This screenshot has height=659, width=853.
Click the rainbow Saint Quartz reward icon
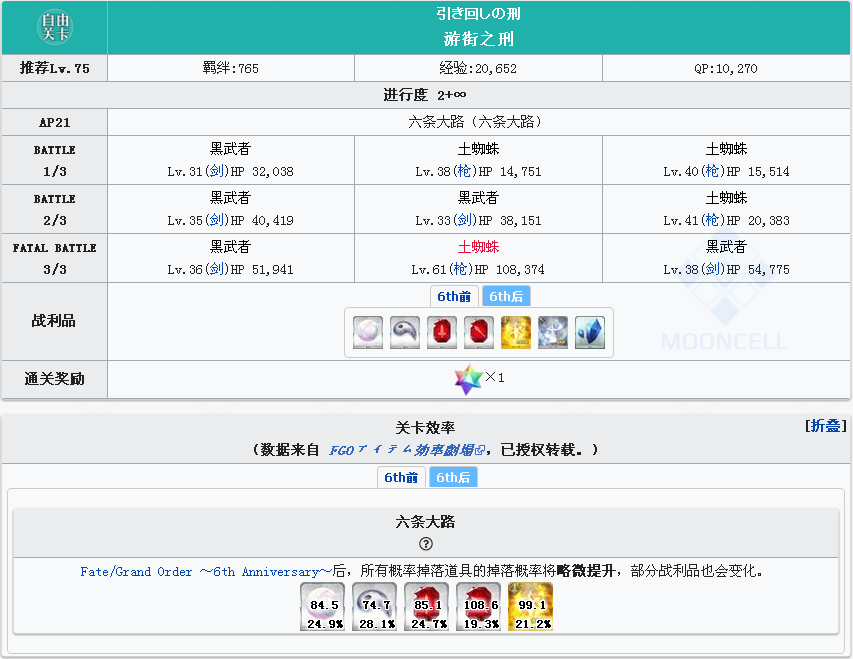point(467,379)
